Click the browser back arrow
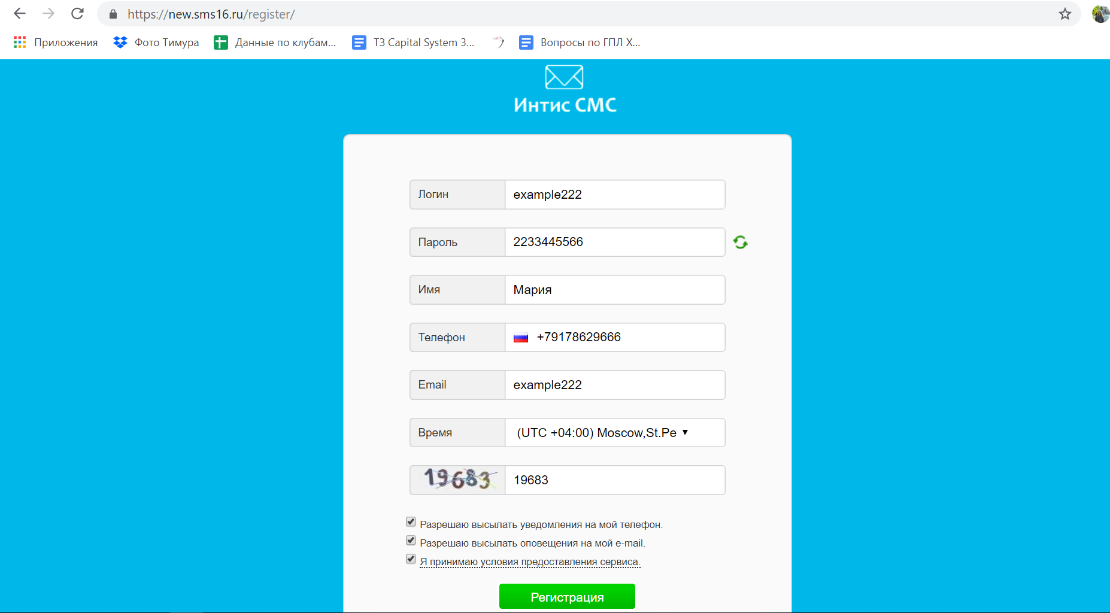The width and height of the screenshot is (1110, 613). tap(20, 13)
